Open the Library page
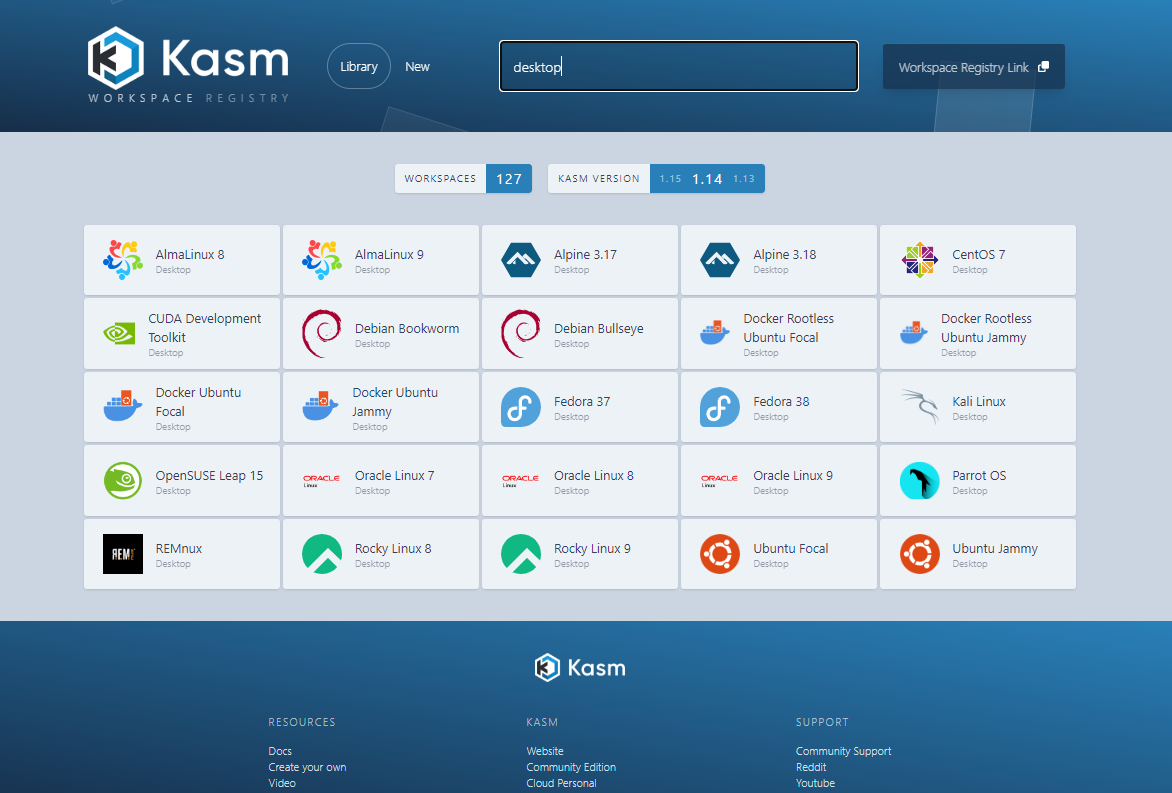The image size is (1172, 793). tap(358, 66)
